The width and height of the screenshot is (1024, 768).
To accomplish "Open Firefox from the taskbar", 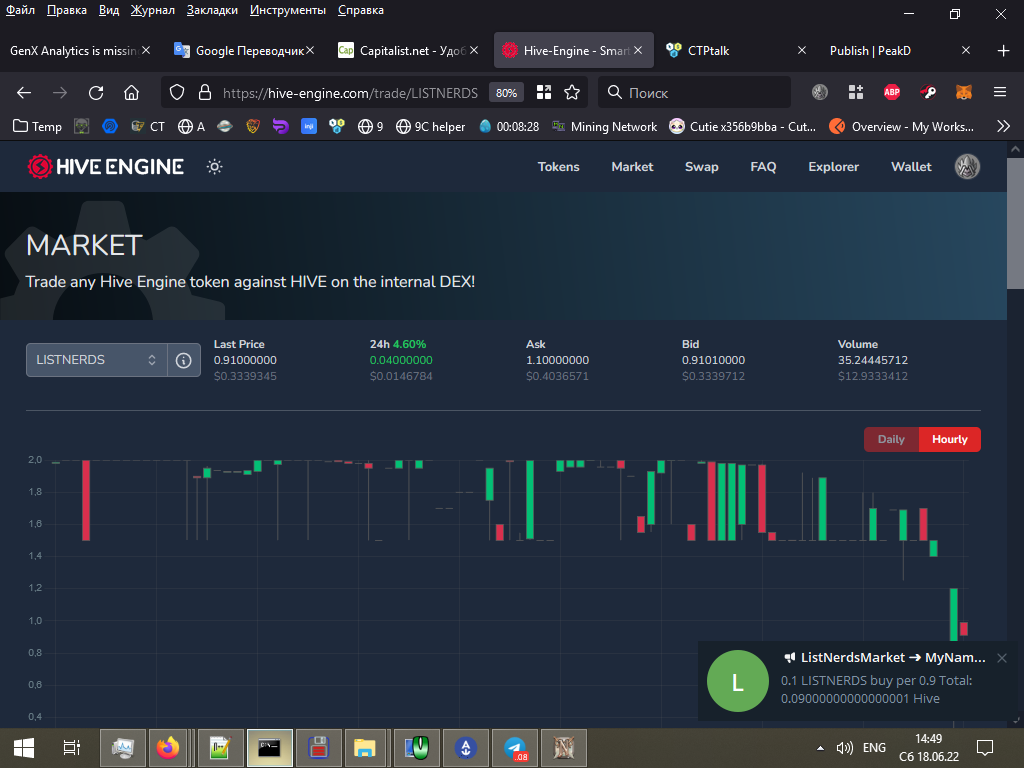I will [168, 748].
